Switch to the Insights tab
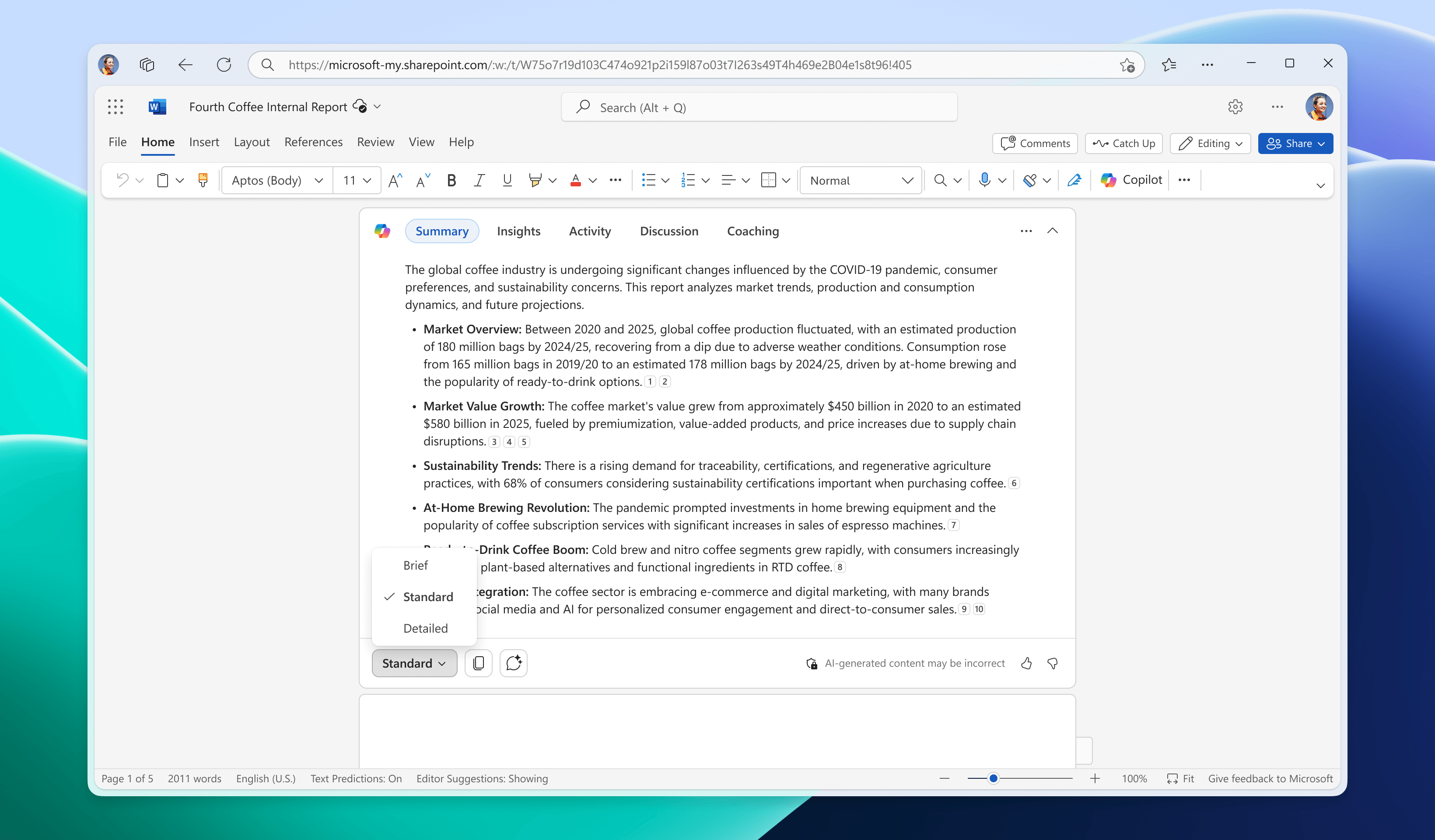The image size is (1435, 840). pos(518,231)
